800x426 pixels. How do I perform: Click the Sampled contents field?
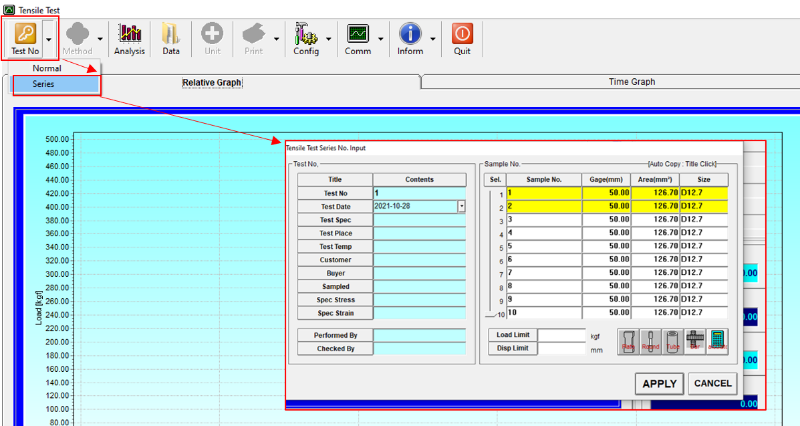[x=419, y=286]
